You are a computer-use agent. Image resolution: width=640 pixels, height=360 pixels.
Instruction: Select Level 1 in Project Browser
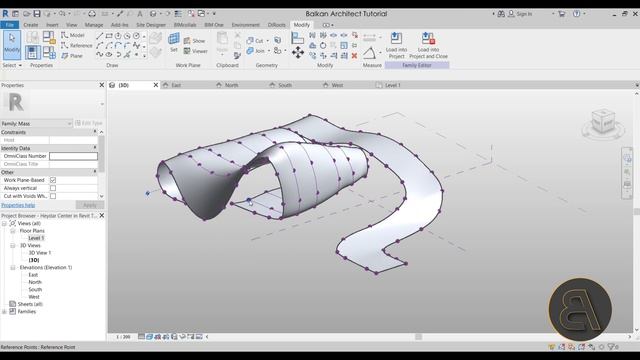coord(36,238)
